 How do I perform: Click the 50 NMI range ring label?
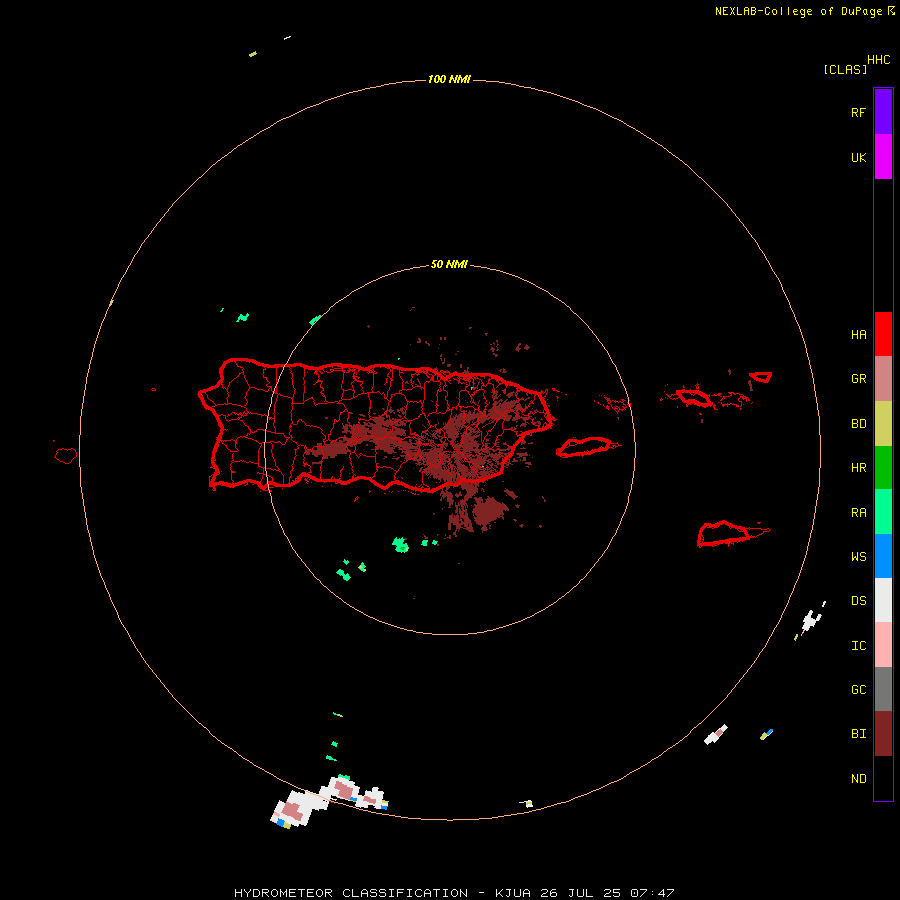[449, 265]
